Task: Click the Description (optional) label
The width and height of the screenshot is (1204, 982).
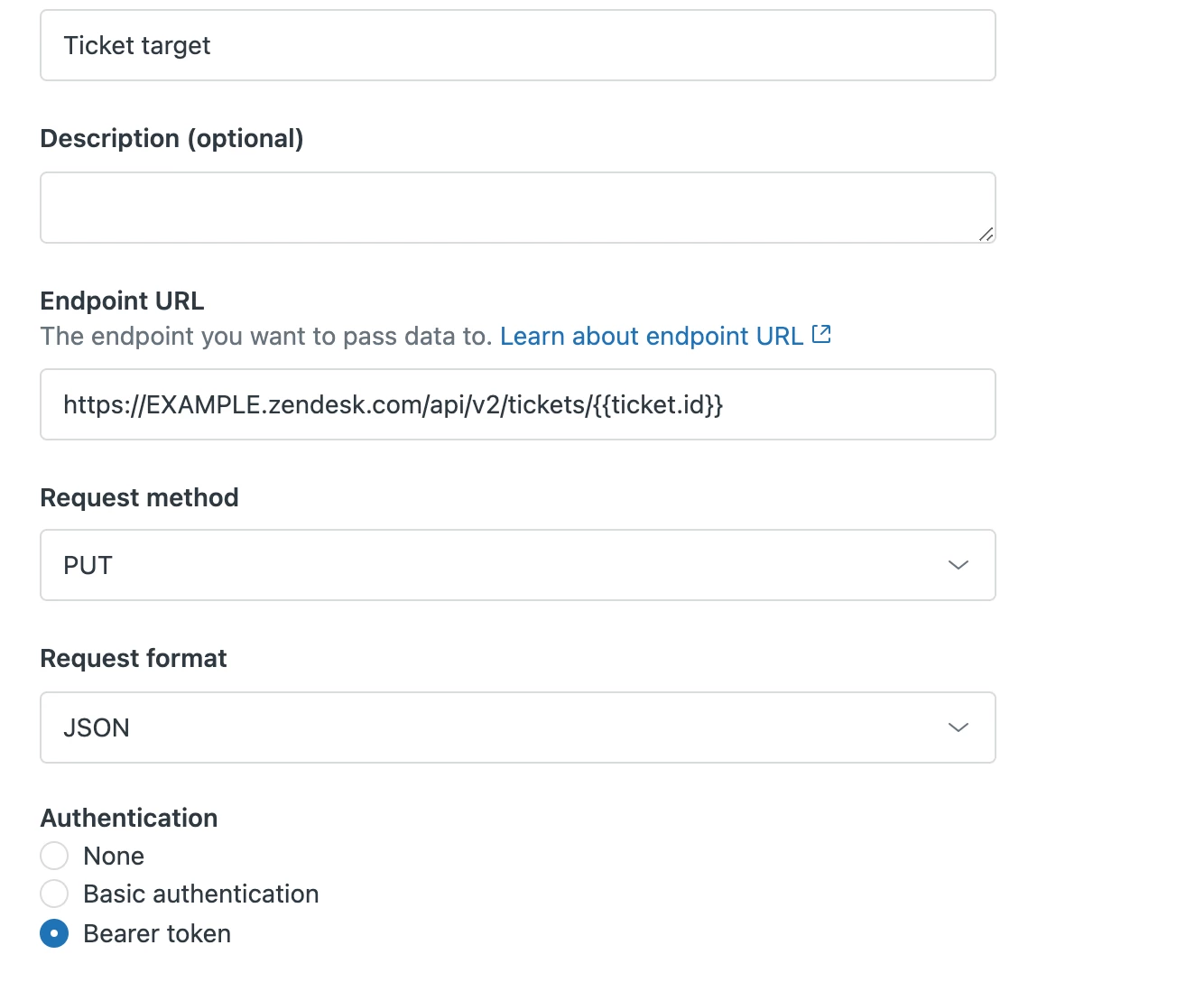Action: [x=171, y=138]
